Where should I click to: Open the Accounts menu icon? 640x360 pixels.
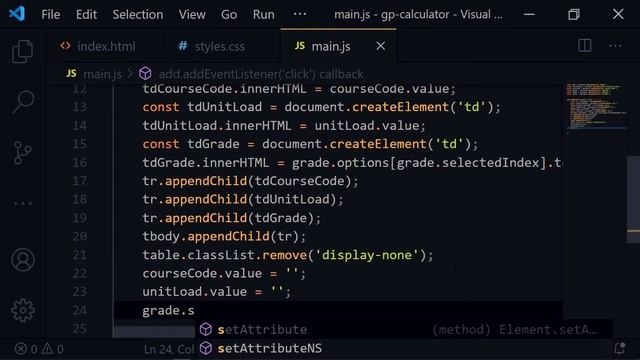tap(22, 260)
